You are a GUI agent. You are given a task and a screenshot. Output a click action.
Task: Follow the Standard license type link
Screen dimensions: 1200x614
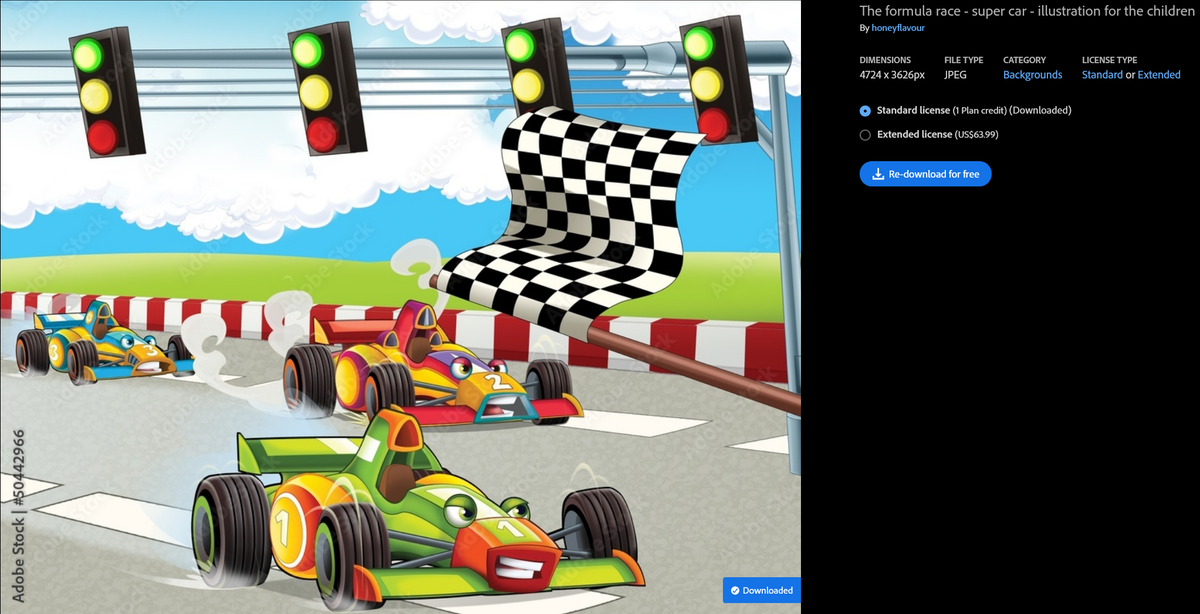[1102, 75]
